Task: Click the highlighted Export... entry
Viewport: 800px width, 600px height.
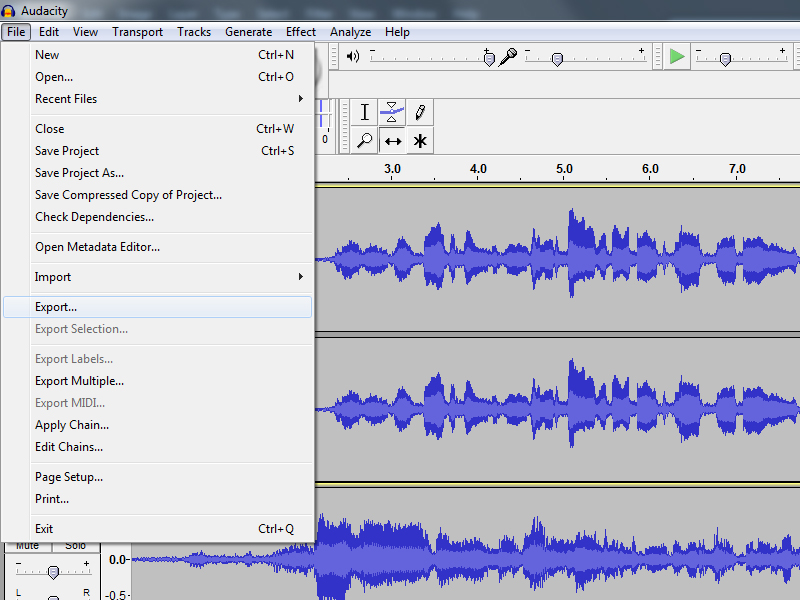Action: click(158, 307)
